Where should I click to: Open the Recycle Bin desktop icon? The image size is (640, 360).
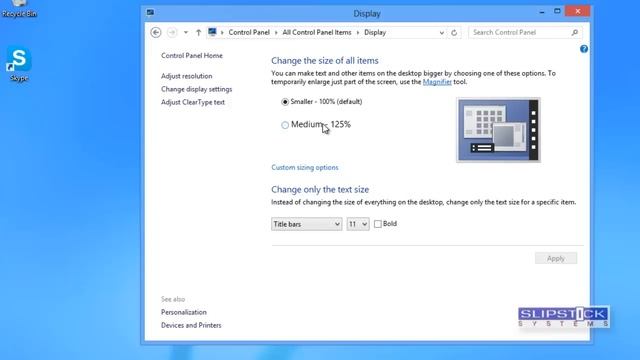pos(19,9)
